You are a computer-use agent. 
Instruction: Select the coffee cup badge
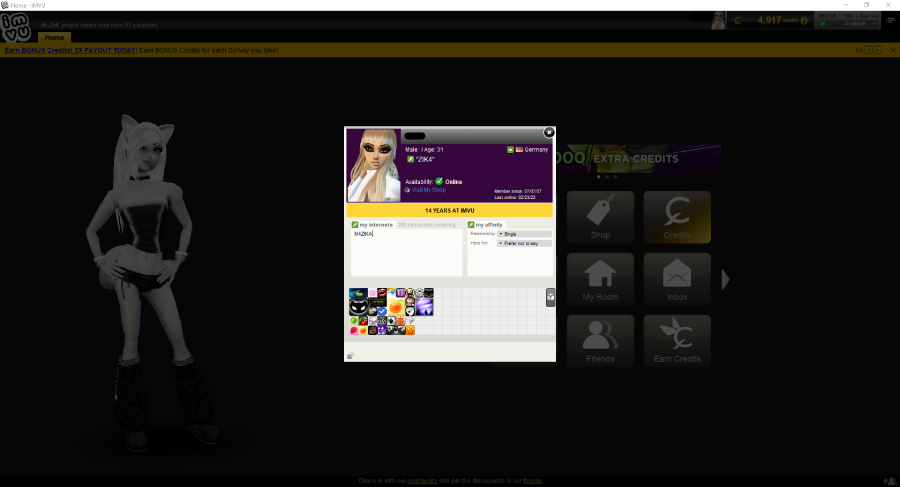(x=410, y=302)
